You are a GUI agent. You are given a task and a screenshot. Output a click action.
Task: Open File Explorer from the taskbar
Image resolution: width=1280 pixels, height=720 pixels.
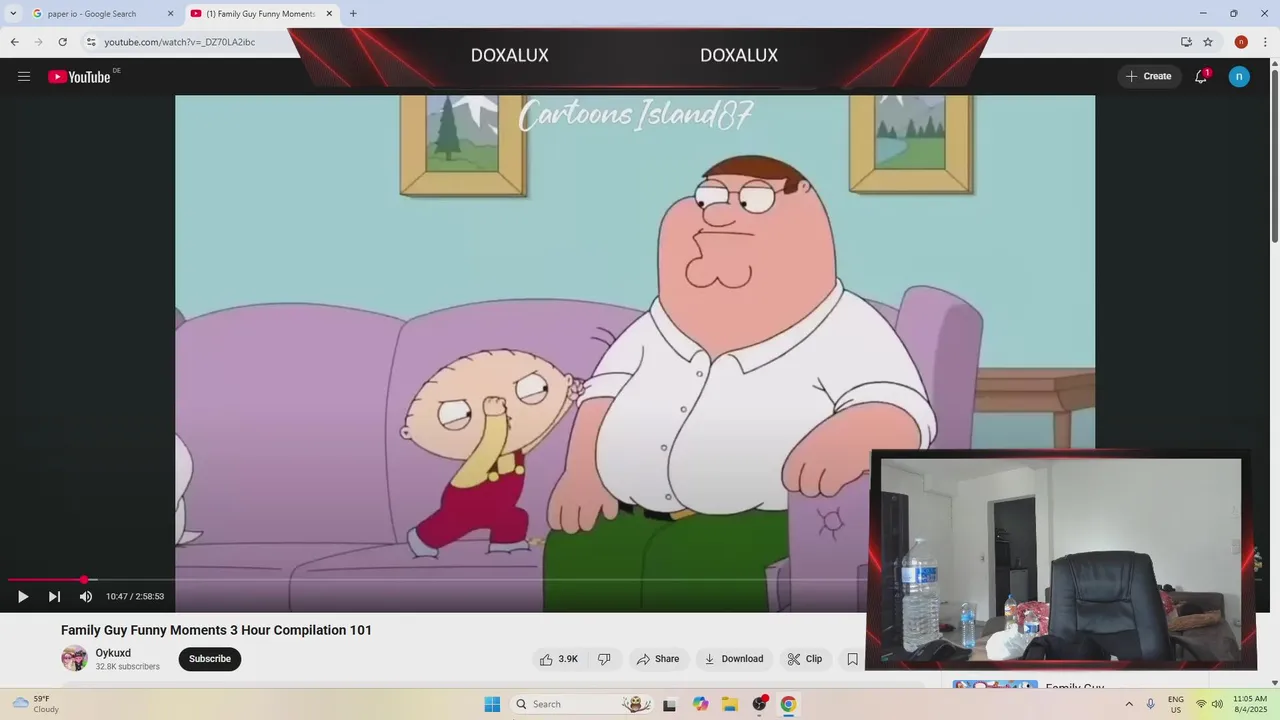tap(730, 704)
